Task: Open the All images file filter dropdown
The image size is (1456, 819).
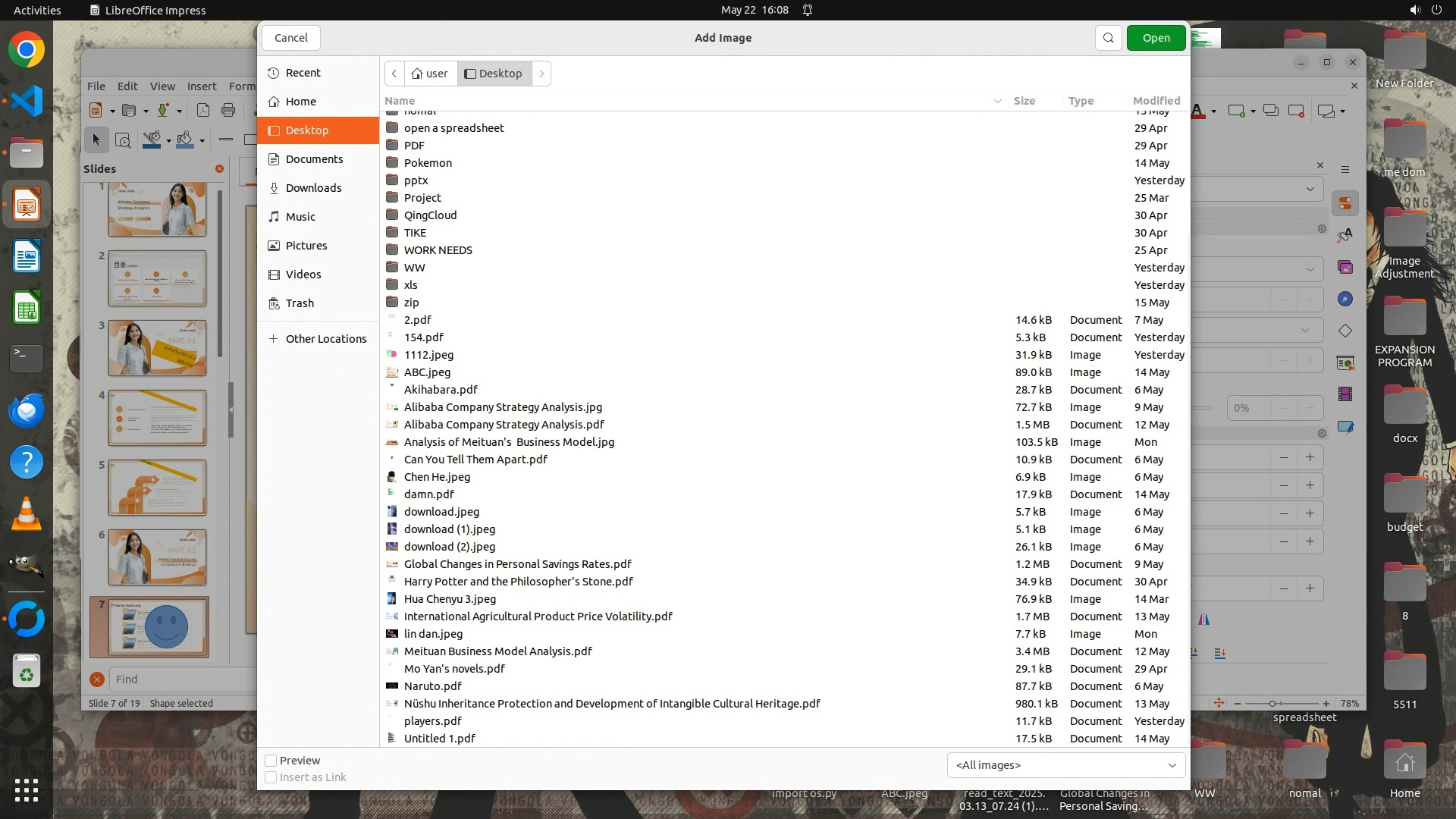Action: point(1065,765)
